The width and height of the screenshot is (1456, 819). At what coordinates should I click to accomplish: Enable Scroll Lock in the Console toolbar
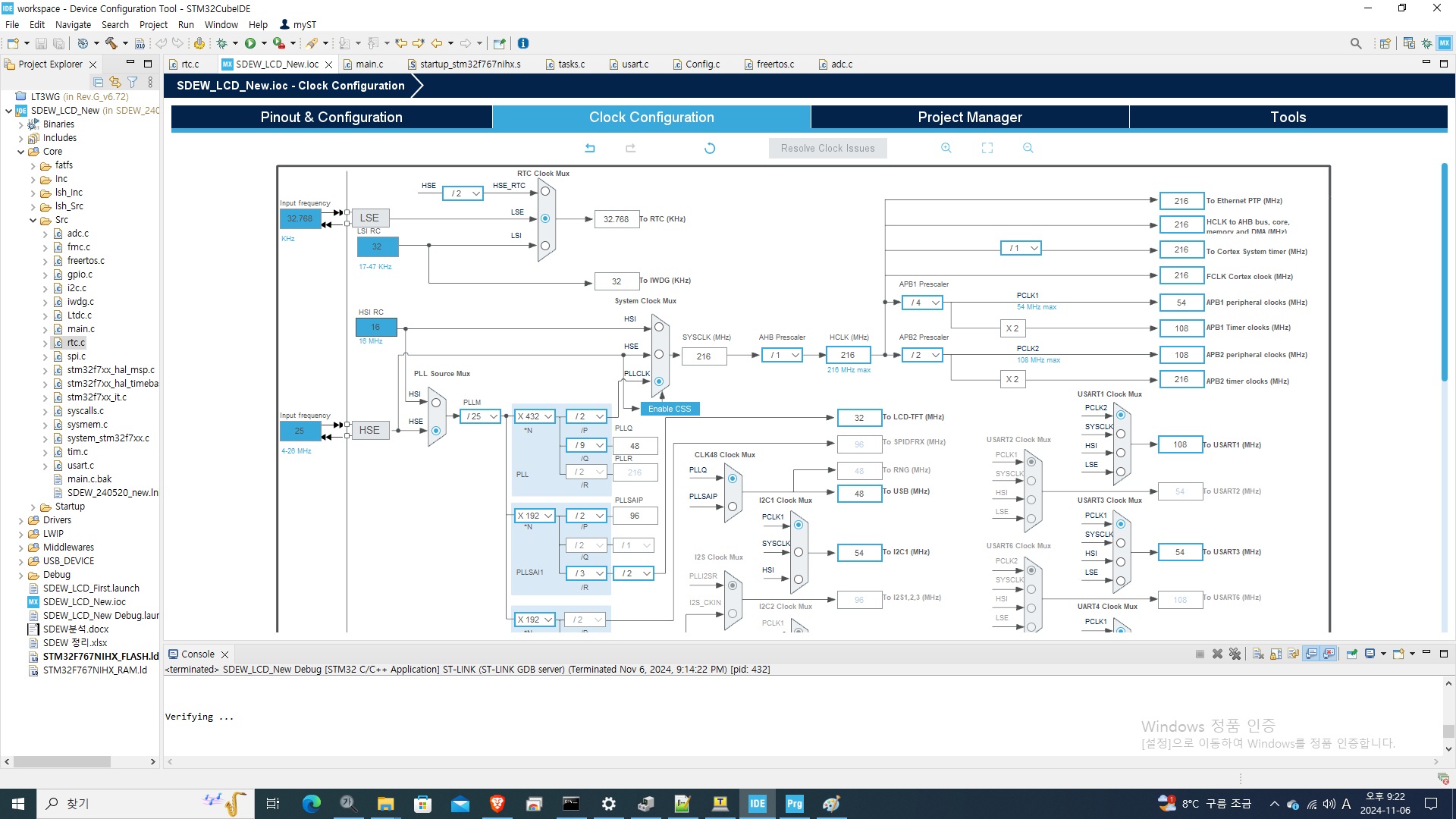coord(1275,653)
